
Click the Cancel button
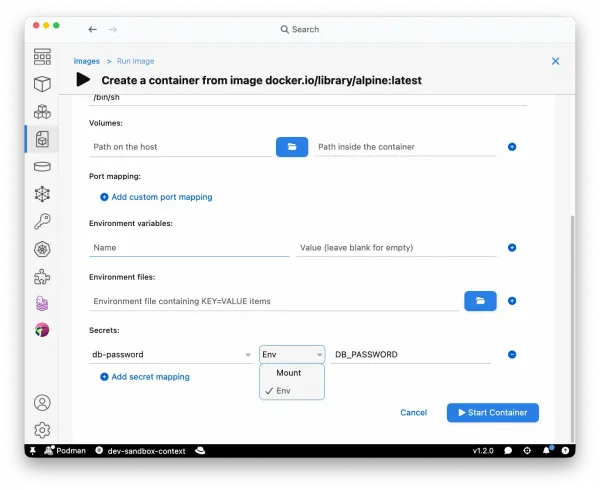(x=414, y=413)
